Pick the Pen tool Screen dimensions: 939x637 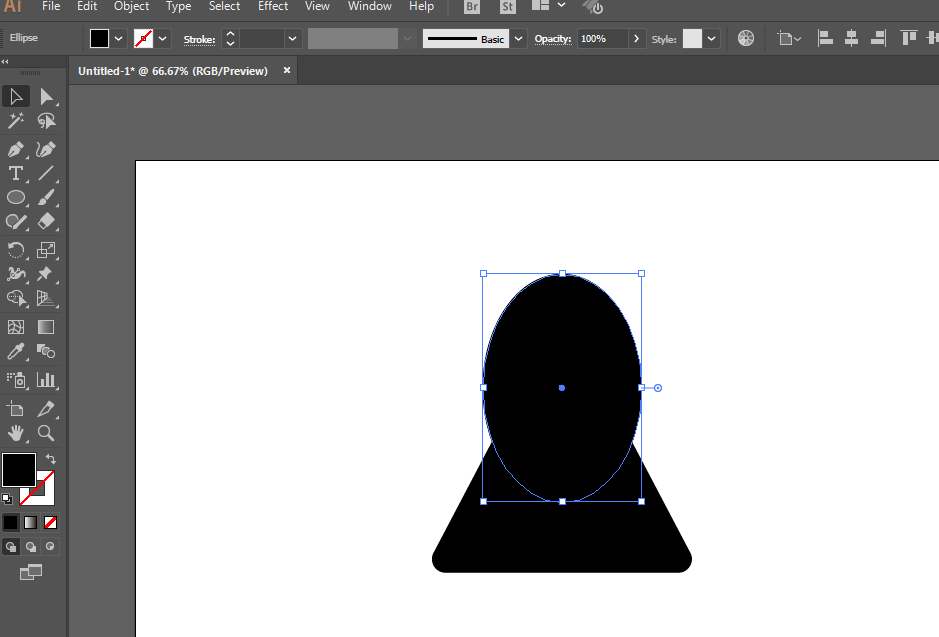(16, 149)
